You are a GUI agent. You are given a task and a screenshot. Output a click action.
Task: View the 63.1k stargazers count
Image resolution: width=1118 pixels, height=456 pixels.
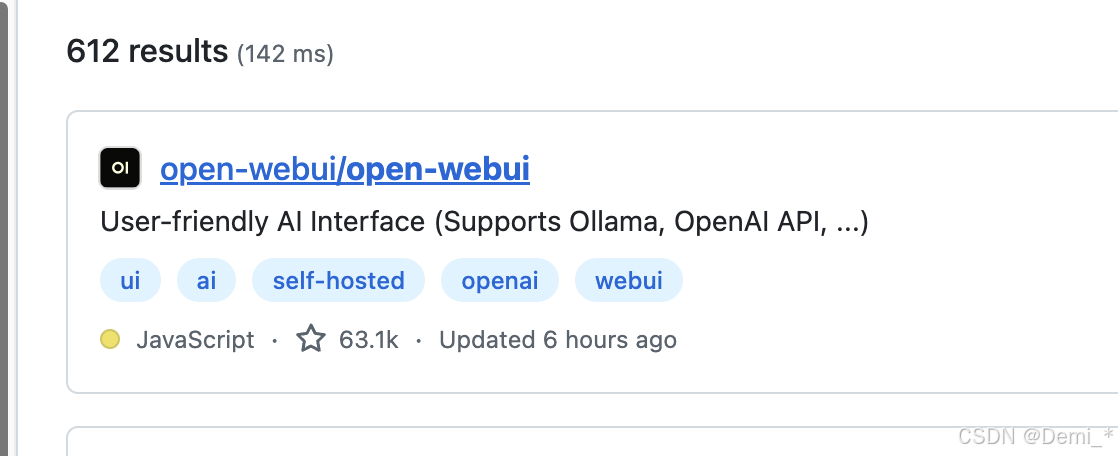click(x=368, y=340)
